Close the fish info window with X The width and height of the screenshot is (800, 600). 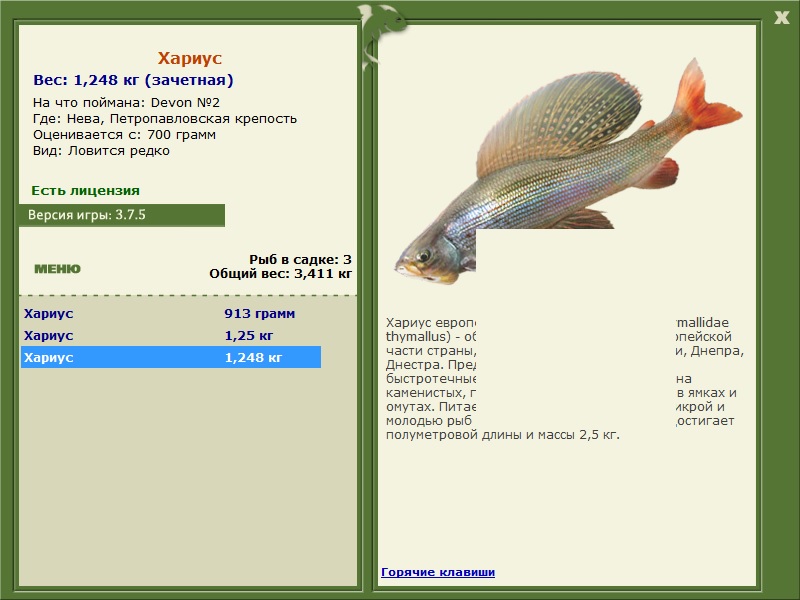click(x=781, y=17)
